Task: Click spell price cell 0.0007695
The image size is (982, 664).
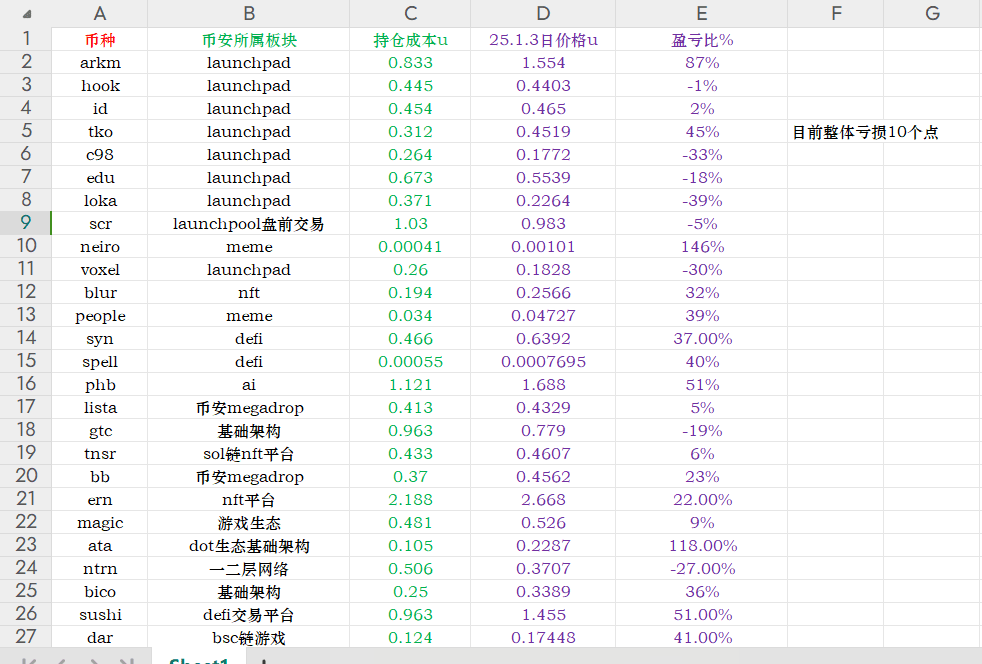Action: click(x=543, y=361)
